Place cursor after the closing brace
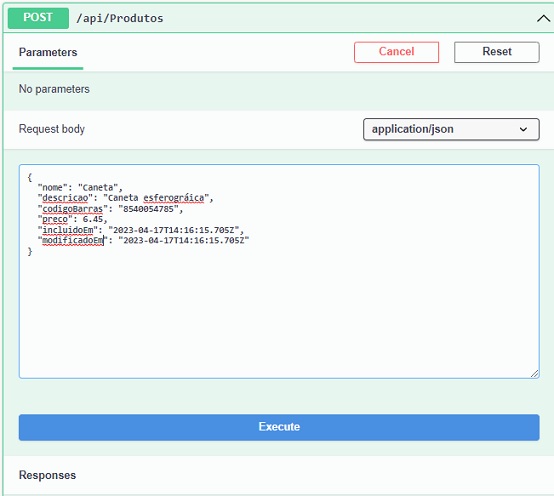 coord(34,252)
